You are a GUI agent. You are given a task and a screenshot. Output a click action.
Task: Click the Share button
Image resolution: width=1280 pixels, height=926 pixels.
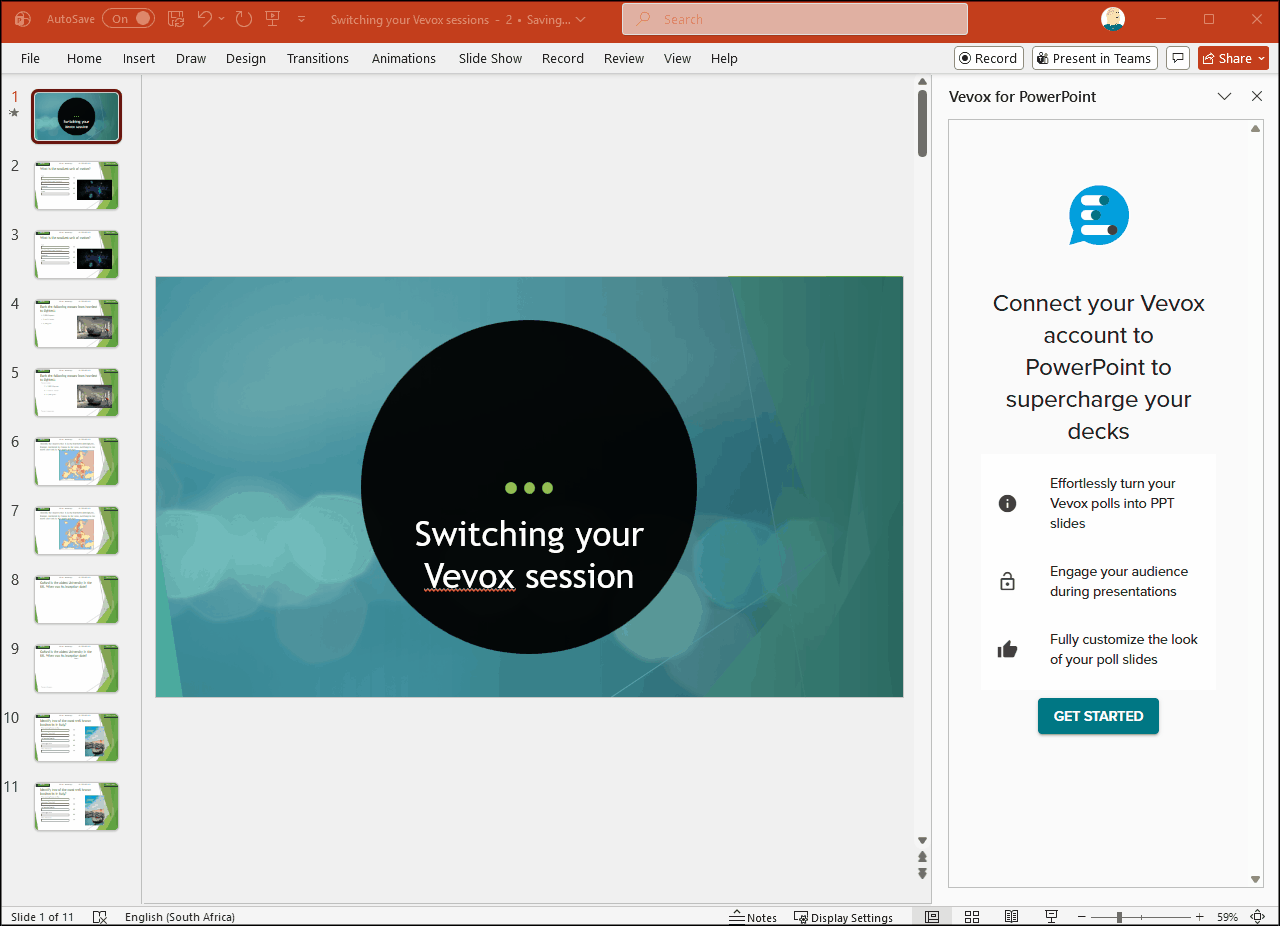(x=1233, y=58)
